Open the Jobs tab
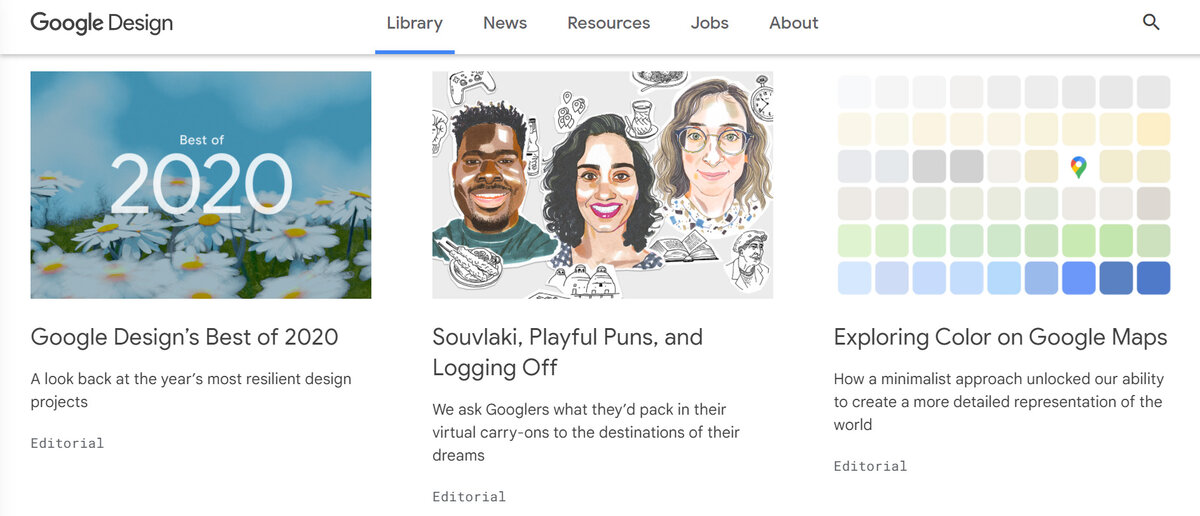 tap(710, 23)
